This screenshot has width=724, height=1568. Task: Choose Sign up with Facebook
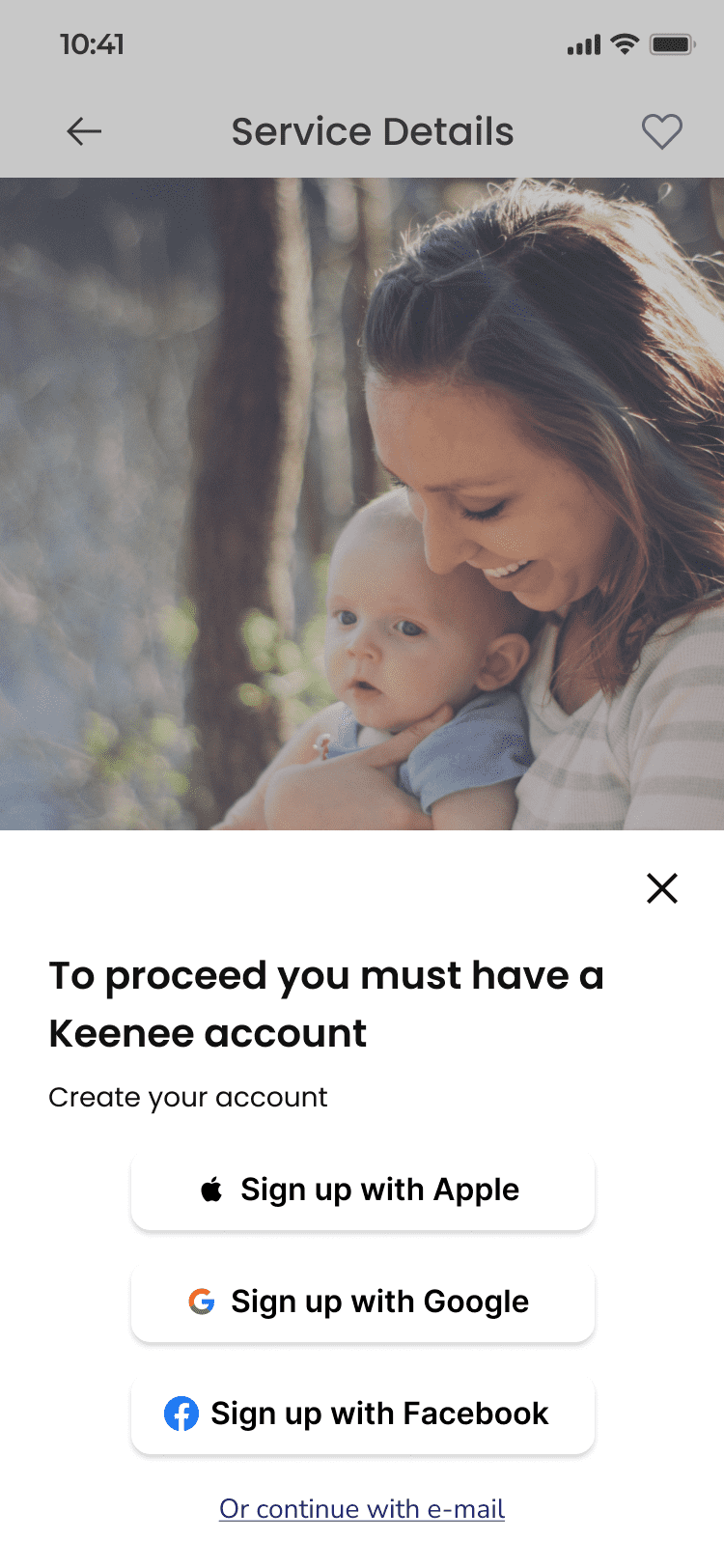(x=363, y=1414)
